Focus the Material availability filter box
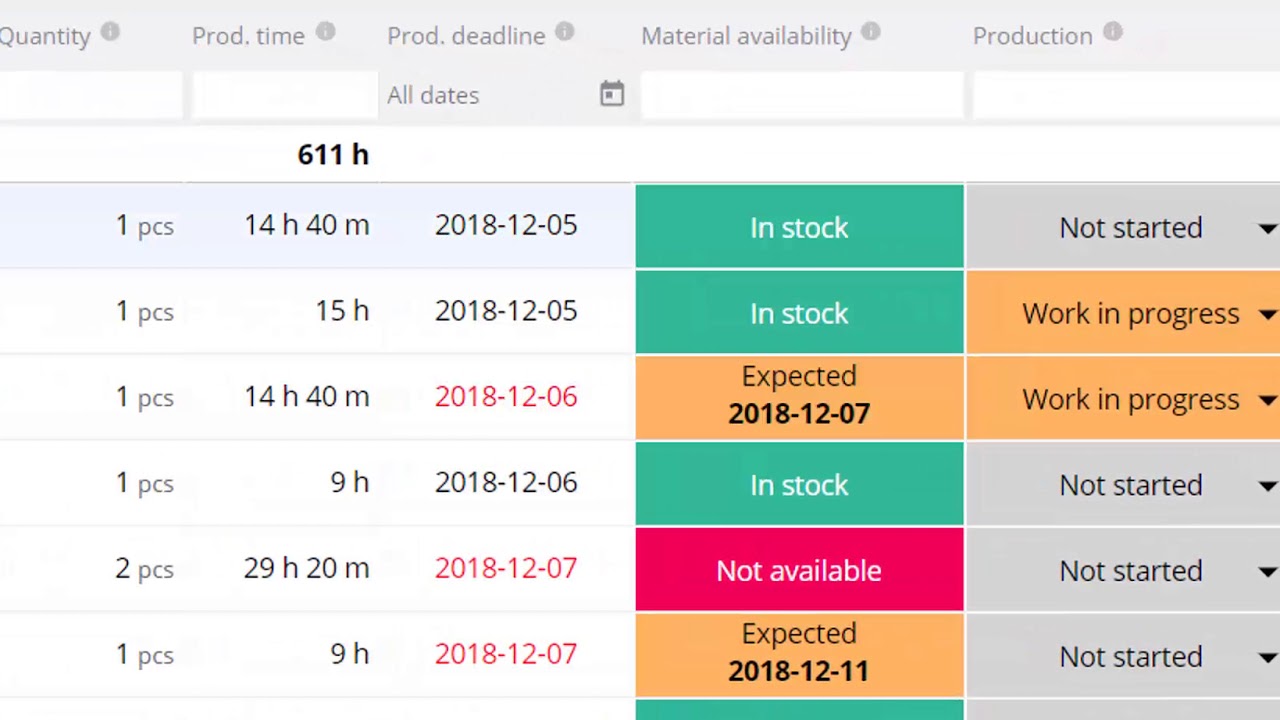Image resolution: width=1280 pixels, height=720 pixels. pos(802,95)
